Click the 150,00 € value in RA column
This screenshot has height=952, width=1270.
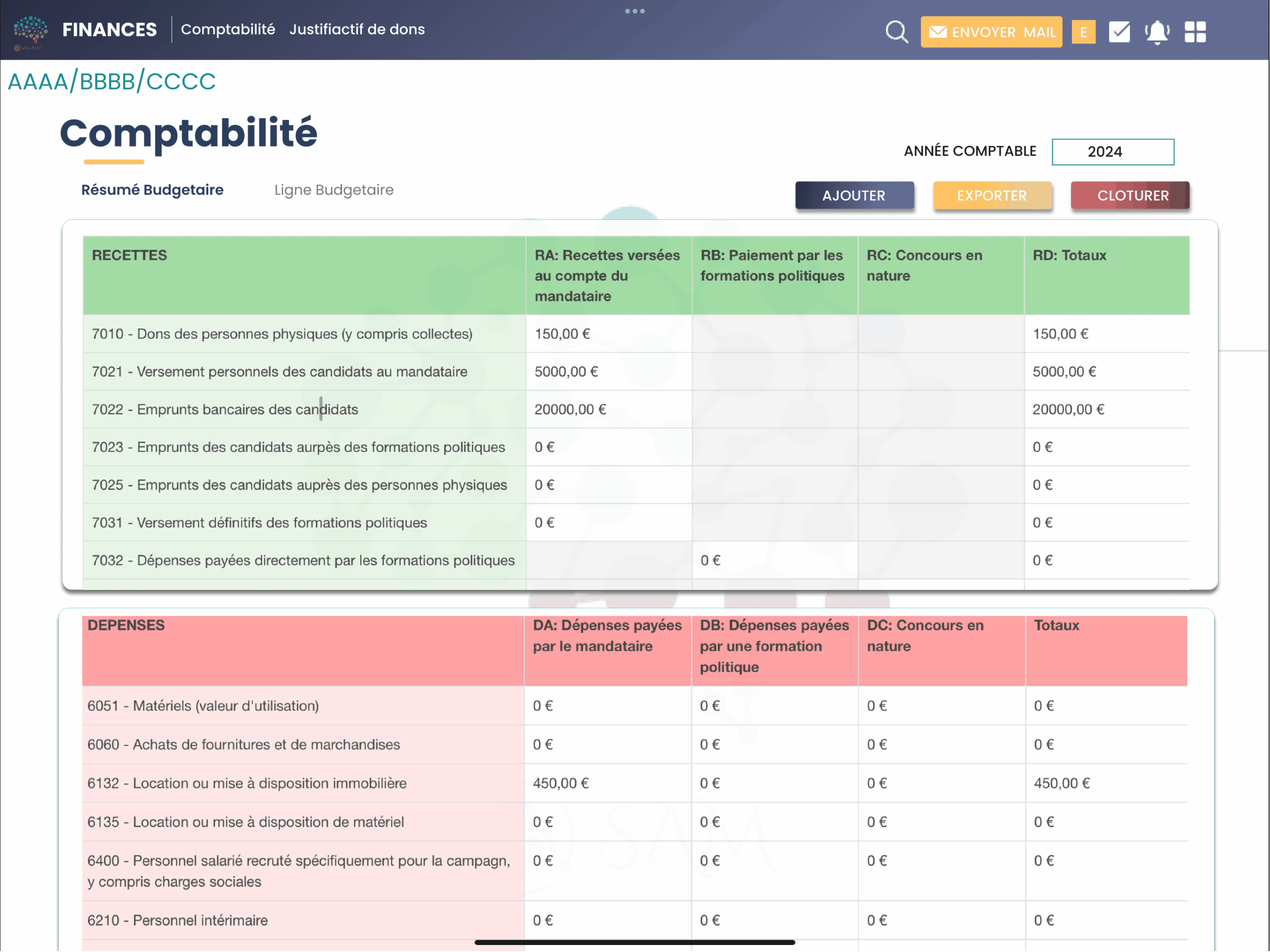pyautogui.click(x=562, y=333)
